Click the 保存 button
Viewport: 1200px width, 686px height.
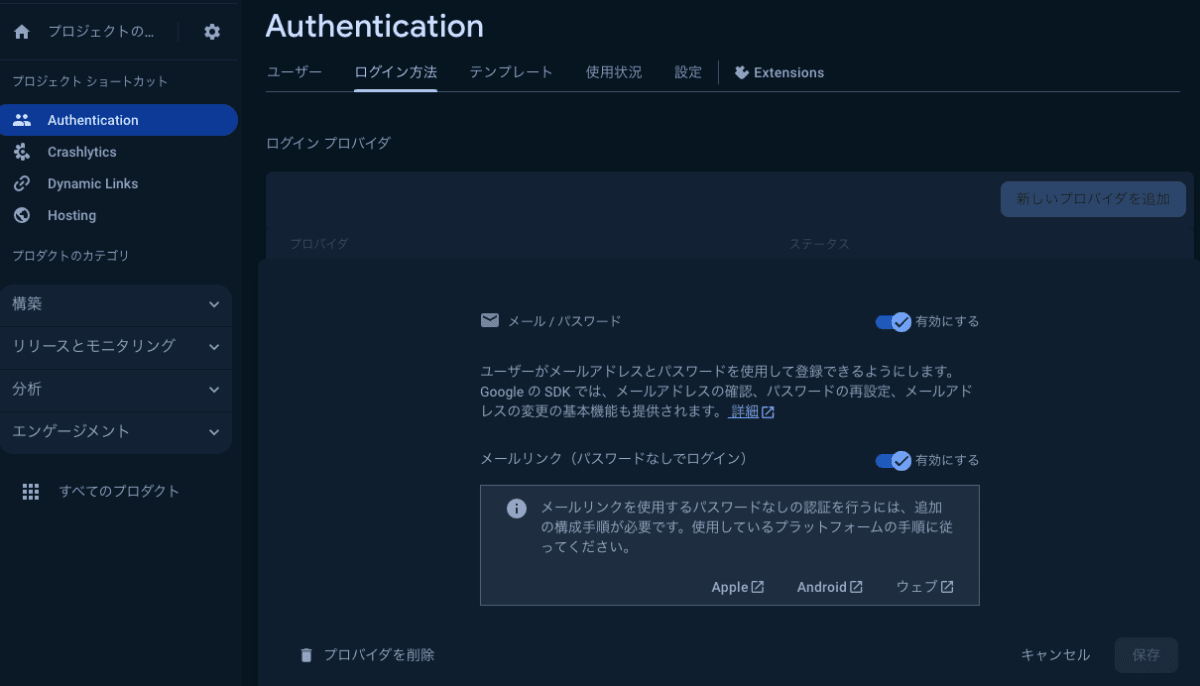tap(1146, 655)
